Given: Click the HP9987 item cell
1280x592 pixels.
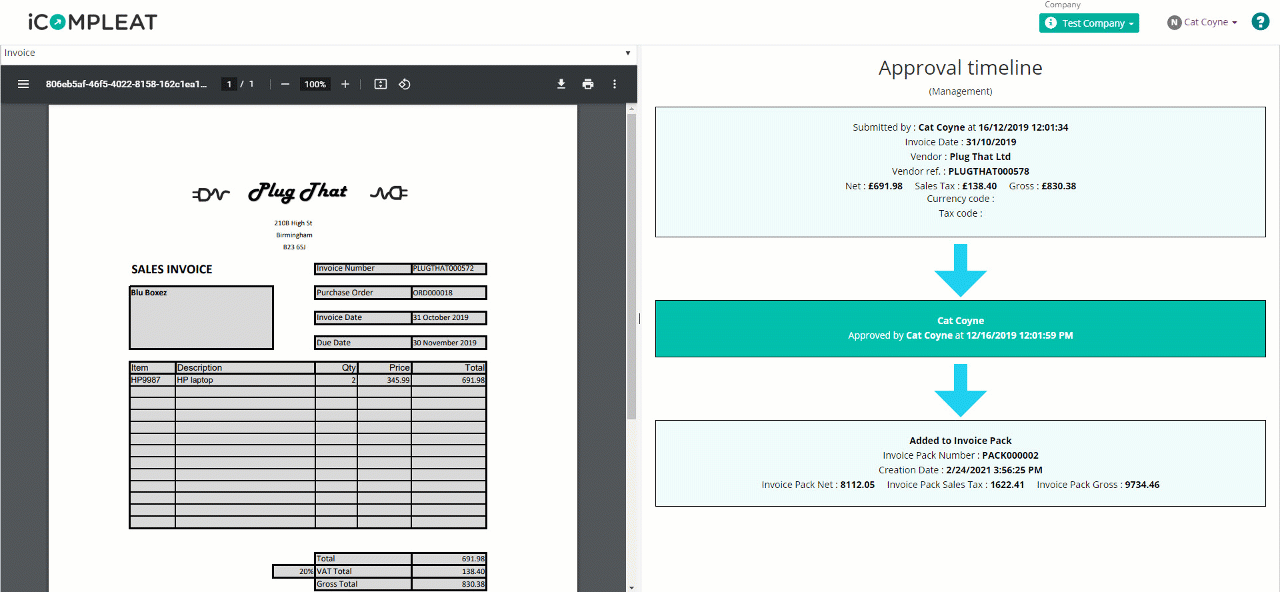Looking at the screenshot, I should click(153, 380).
